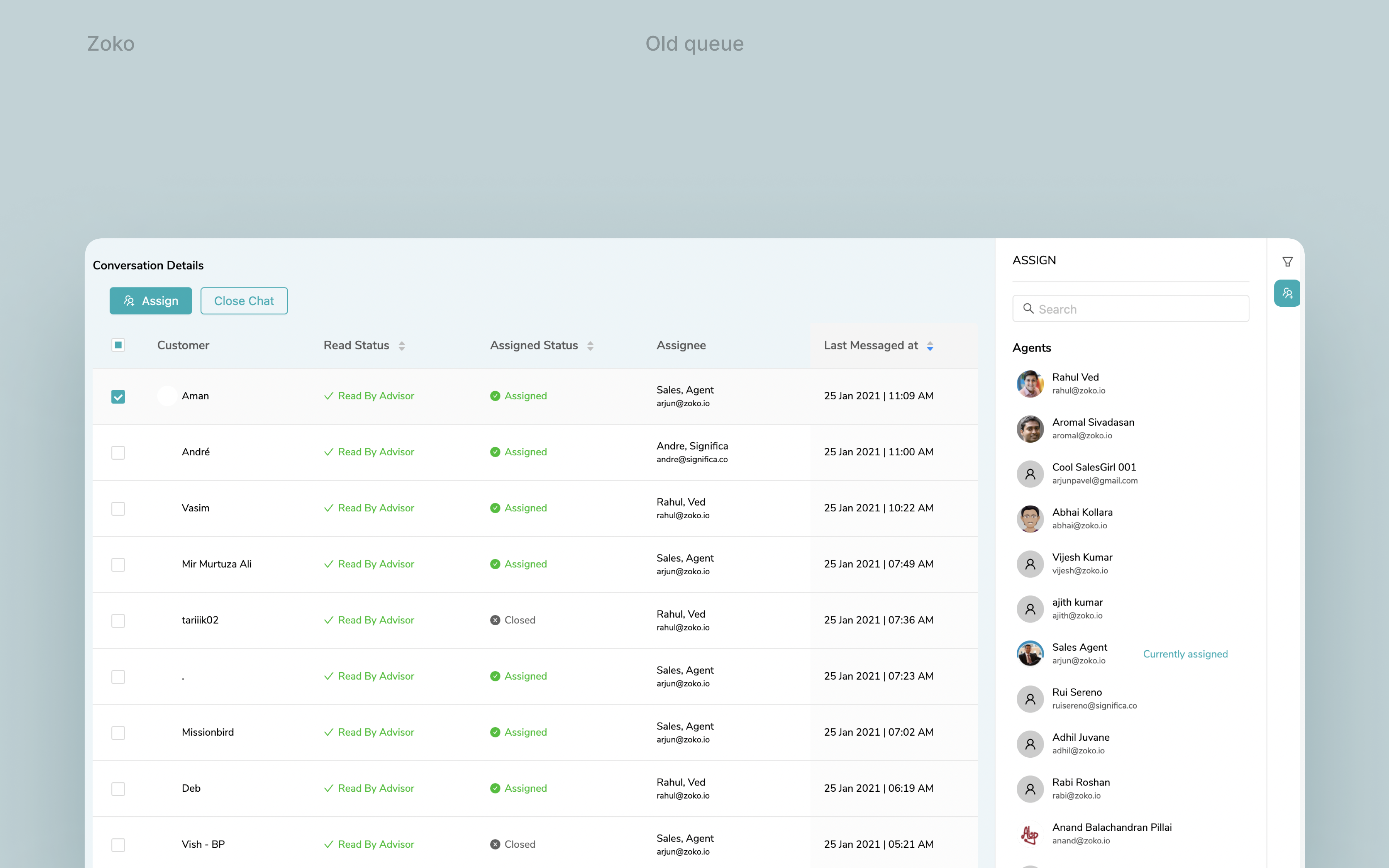Select agent Rahul Ved
This screenshot has height=868, width=1389.
click(1131, 383)
